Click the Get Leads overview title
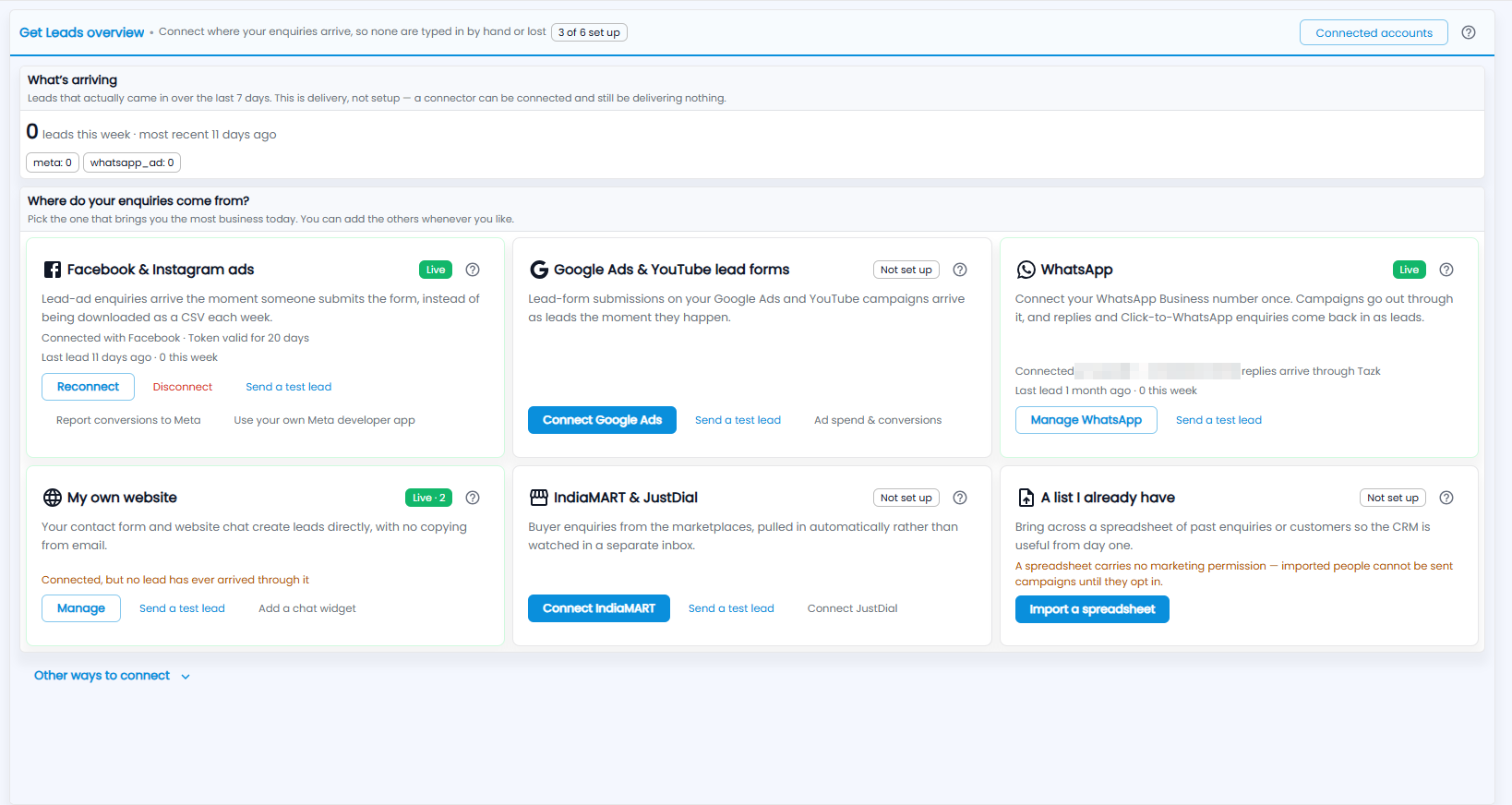Image resolution: width=1512 pixels, height=805 pixels. (82, 32)
